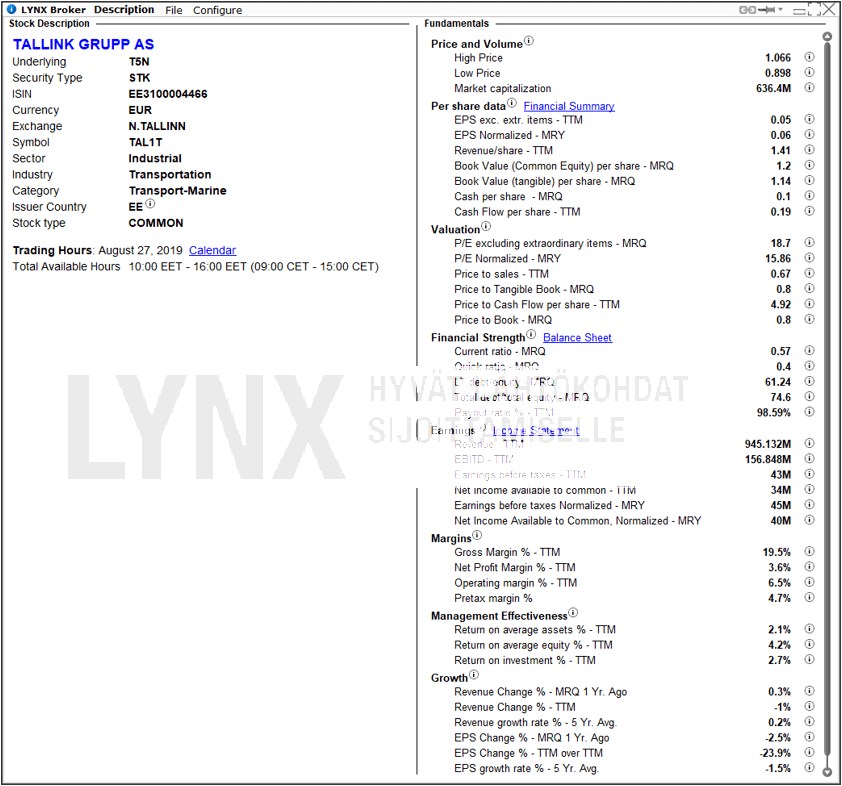Open the File menu
The height and width of the screenshot is (786, 842).
[x=173, y=10]
